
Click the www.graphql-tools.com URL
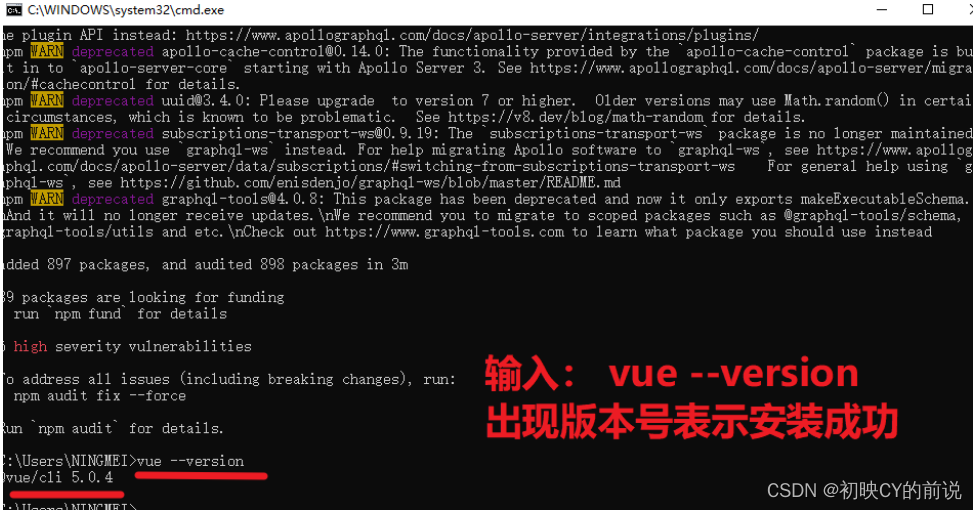click(445, 232)
